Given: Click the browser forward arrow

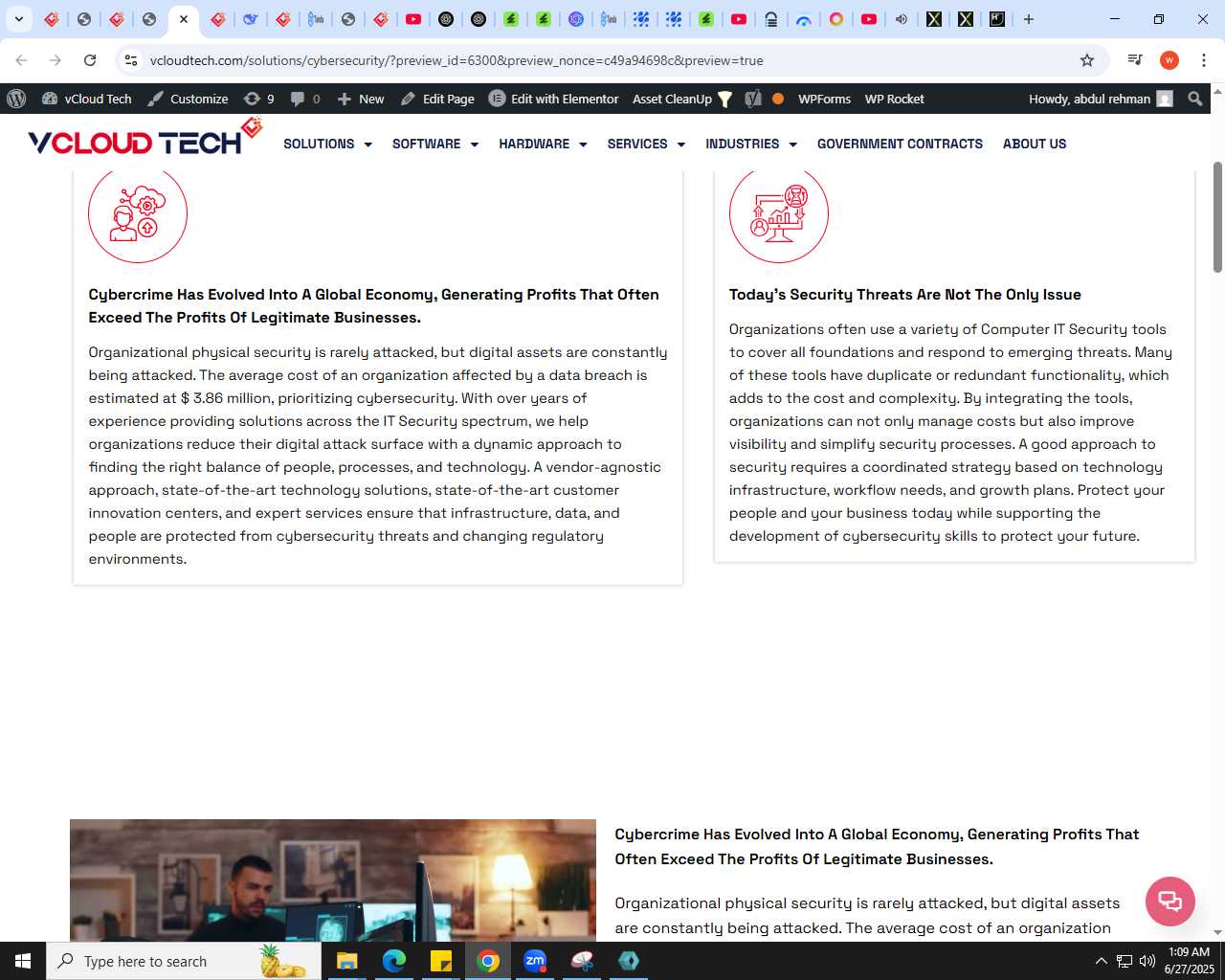Looking at the screenshot, I should 56,60.
